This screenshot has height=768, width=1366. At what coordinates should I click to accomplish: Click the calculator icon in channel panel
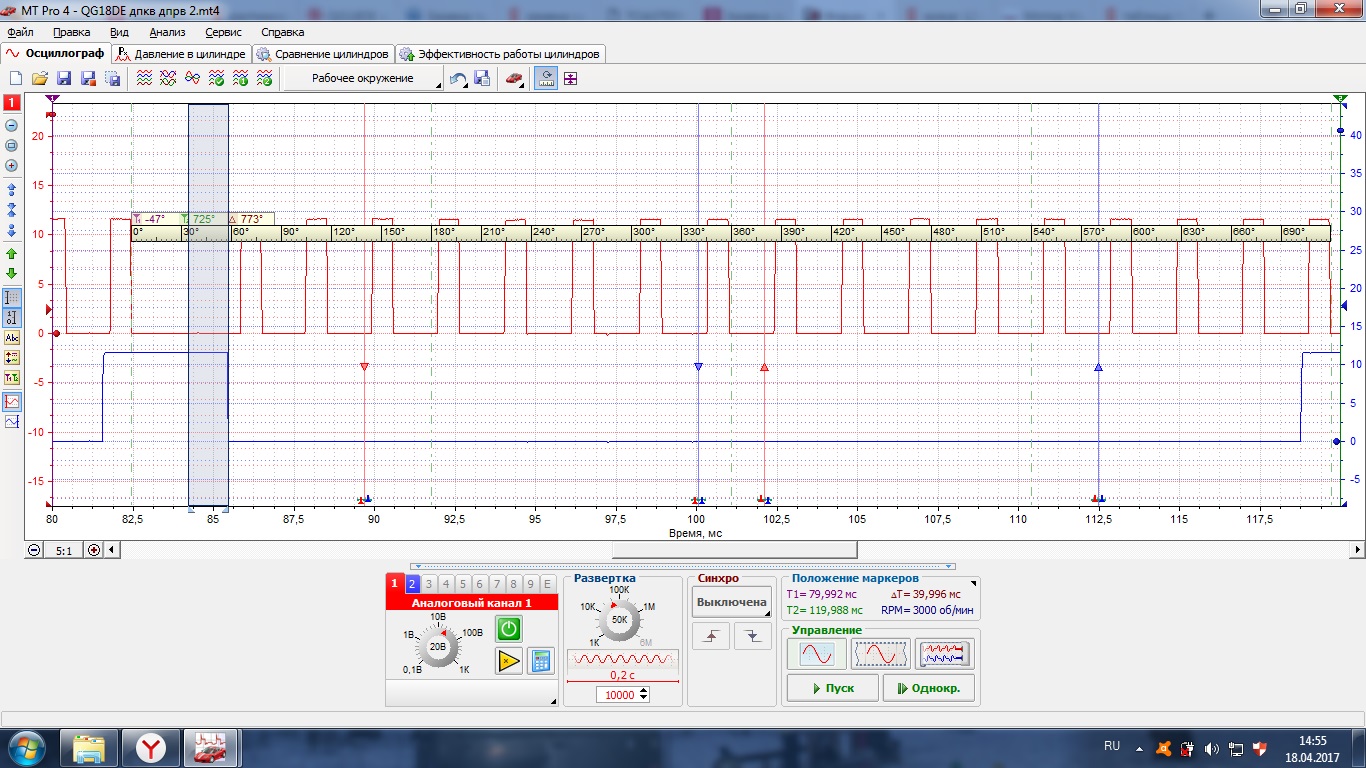pos(541,661)
